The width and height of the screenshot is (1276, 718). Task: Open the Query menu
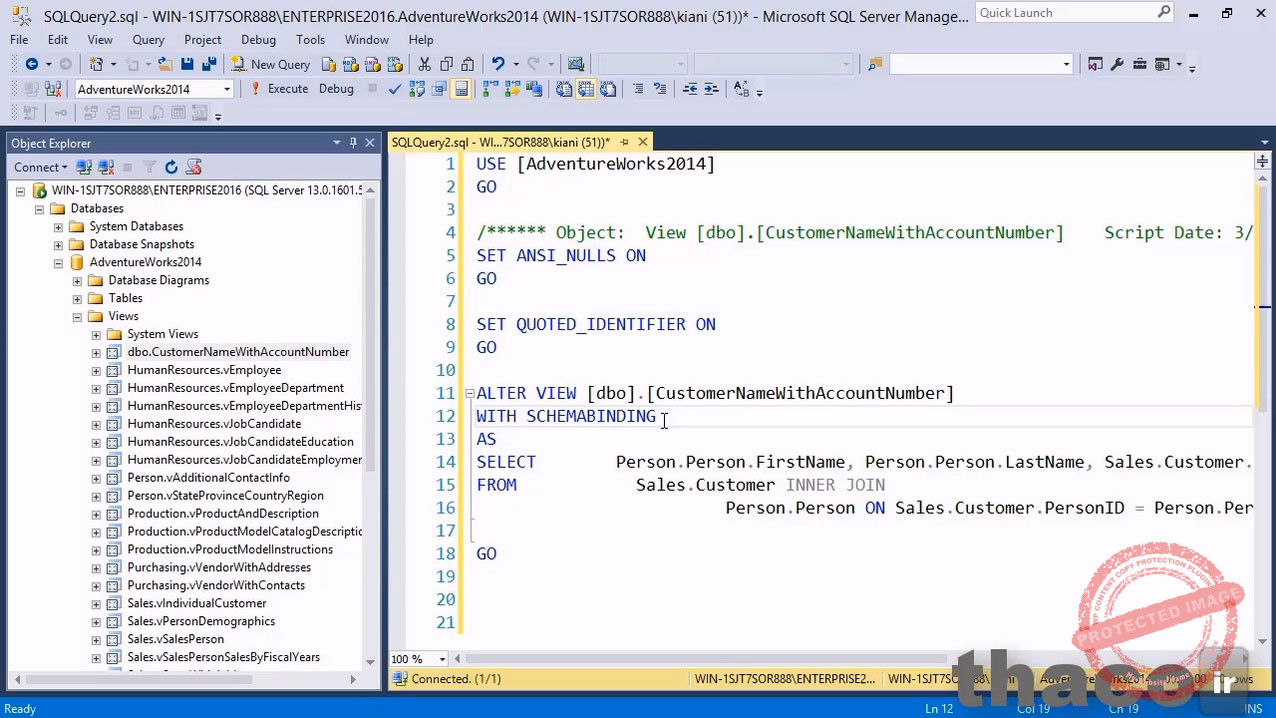tap(148, 40)
